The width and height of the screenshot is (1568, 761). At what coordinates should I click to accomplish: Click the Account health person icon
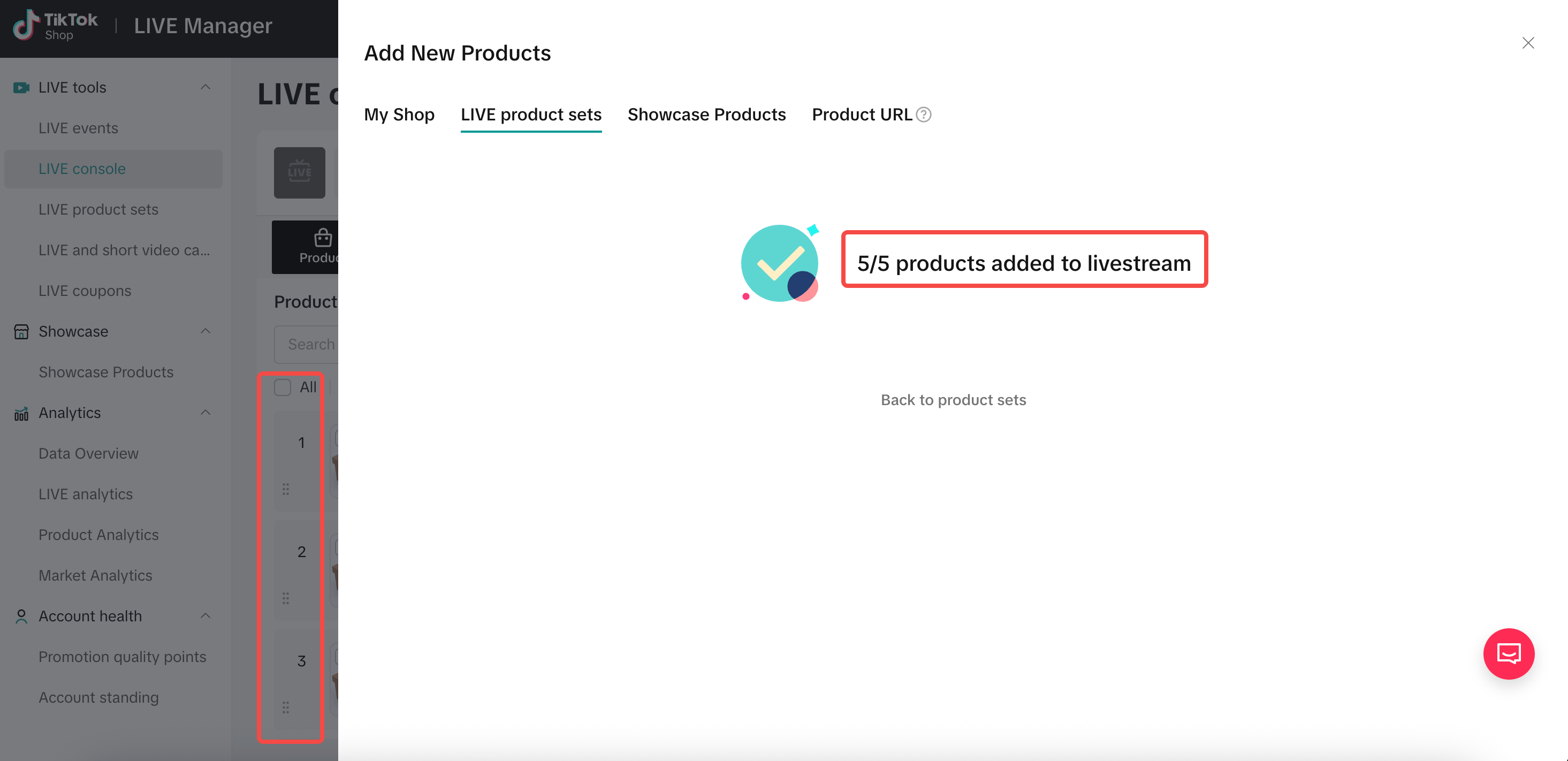click(x=21, y=617)
